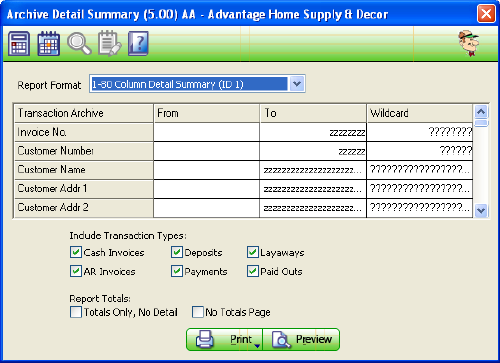The height and width of the screenshot is (363, 500).
Task: Click the To column header
Action: (x=313, y=113)
